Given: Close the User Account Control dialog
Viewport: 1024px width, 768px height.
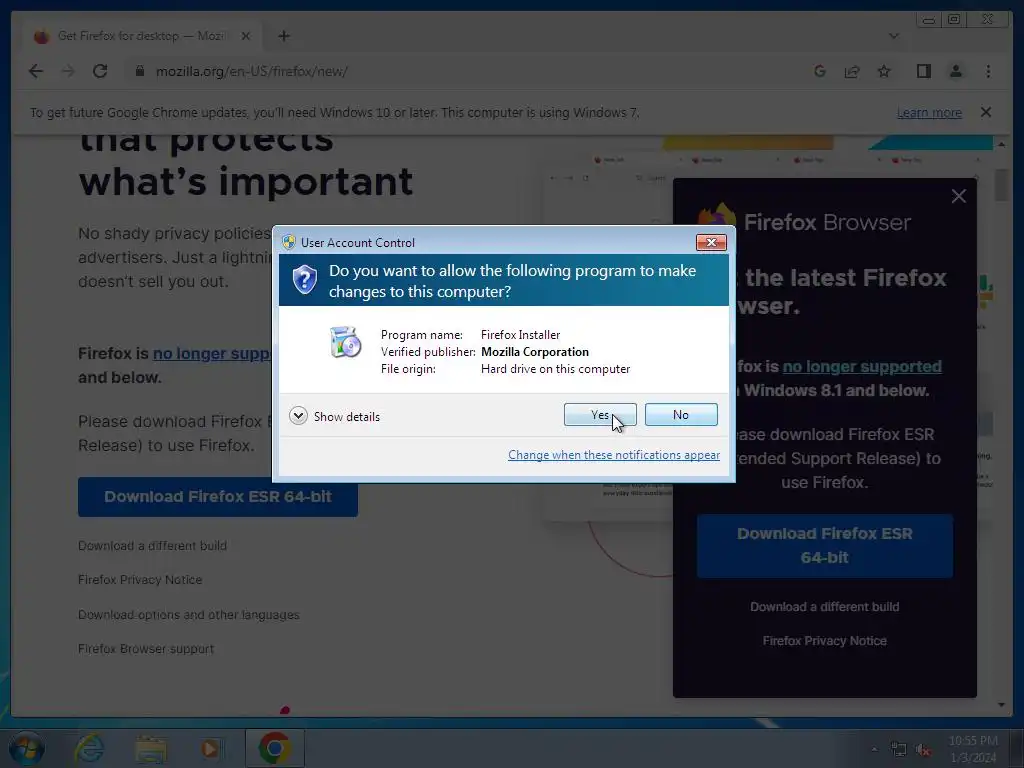Looking at the screenshot, I should point(711,242).
